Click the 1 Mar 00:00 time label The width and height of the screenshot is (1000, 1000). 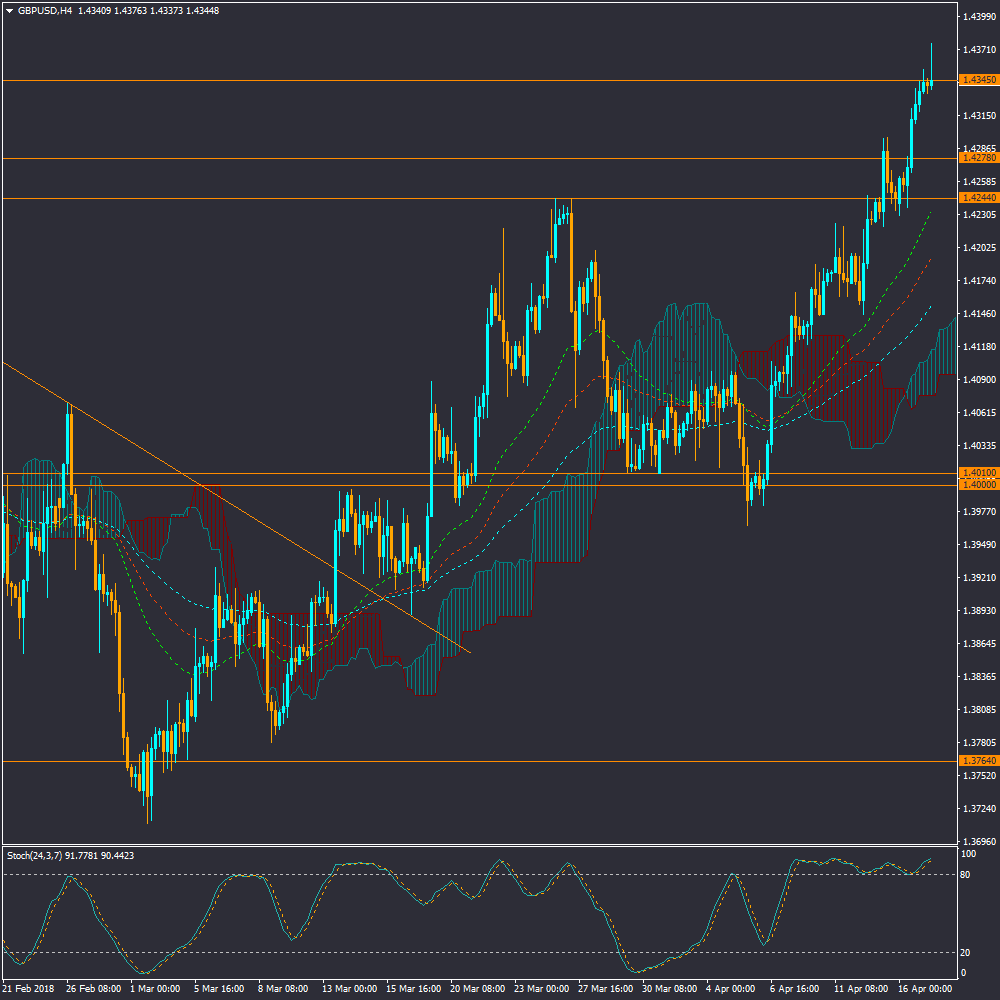tap(156, 989)
